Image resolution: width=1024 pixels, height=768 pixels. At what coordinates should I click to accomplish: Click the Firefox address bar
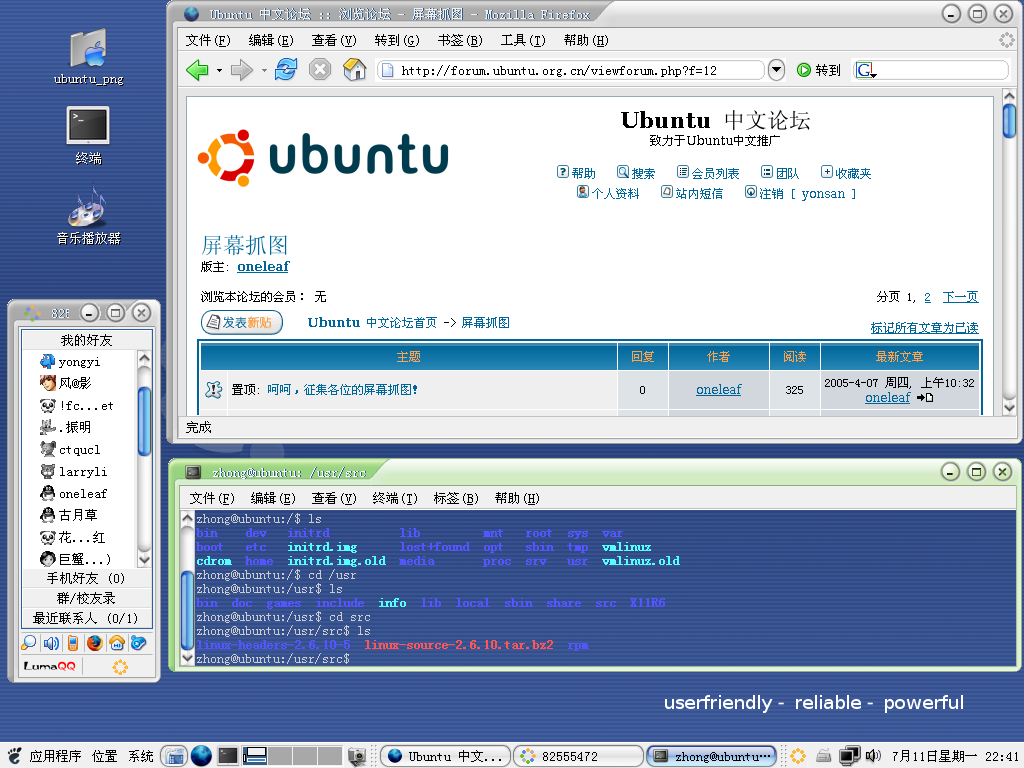click(570, 70)
